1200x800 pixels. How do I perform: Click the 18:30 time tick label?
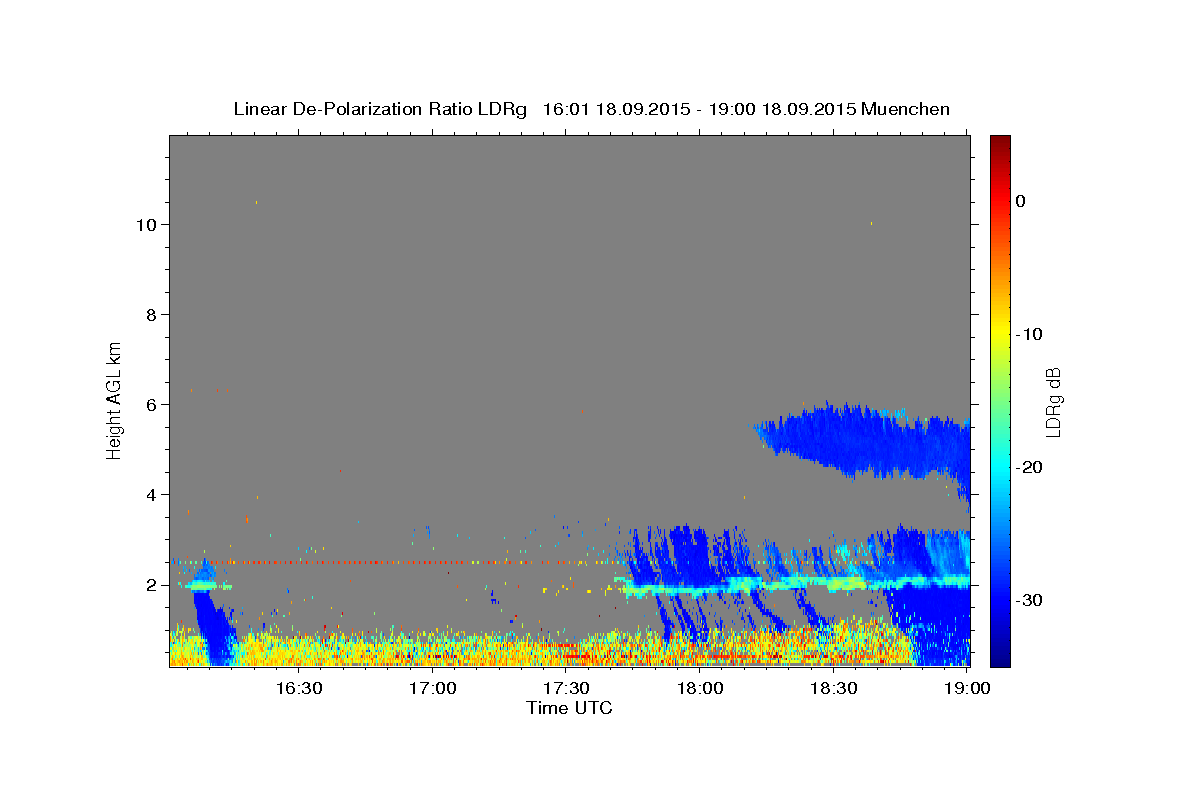point(833,689)
